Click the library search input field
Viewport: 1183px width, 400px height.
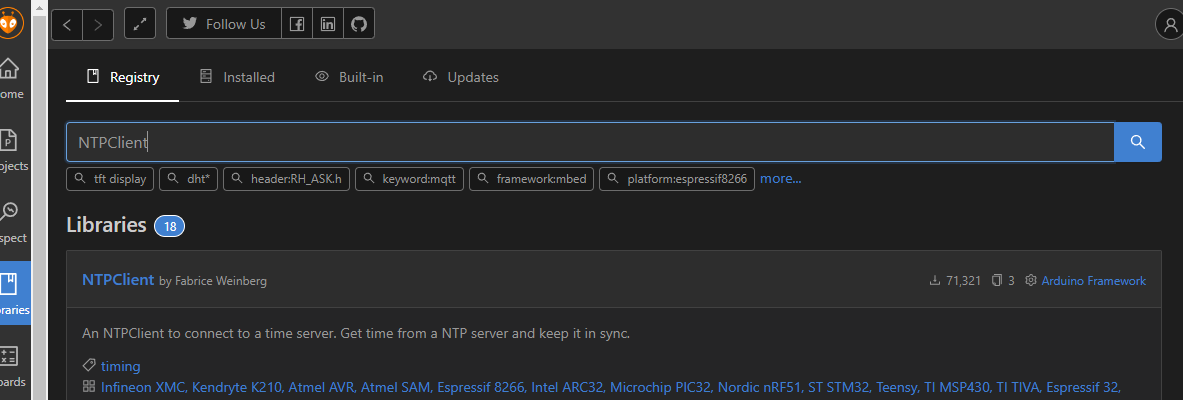point(590,142)
